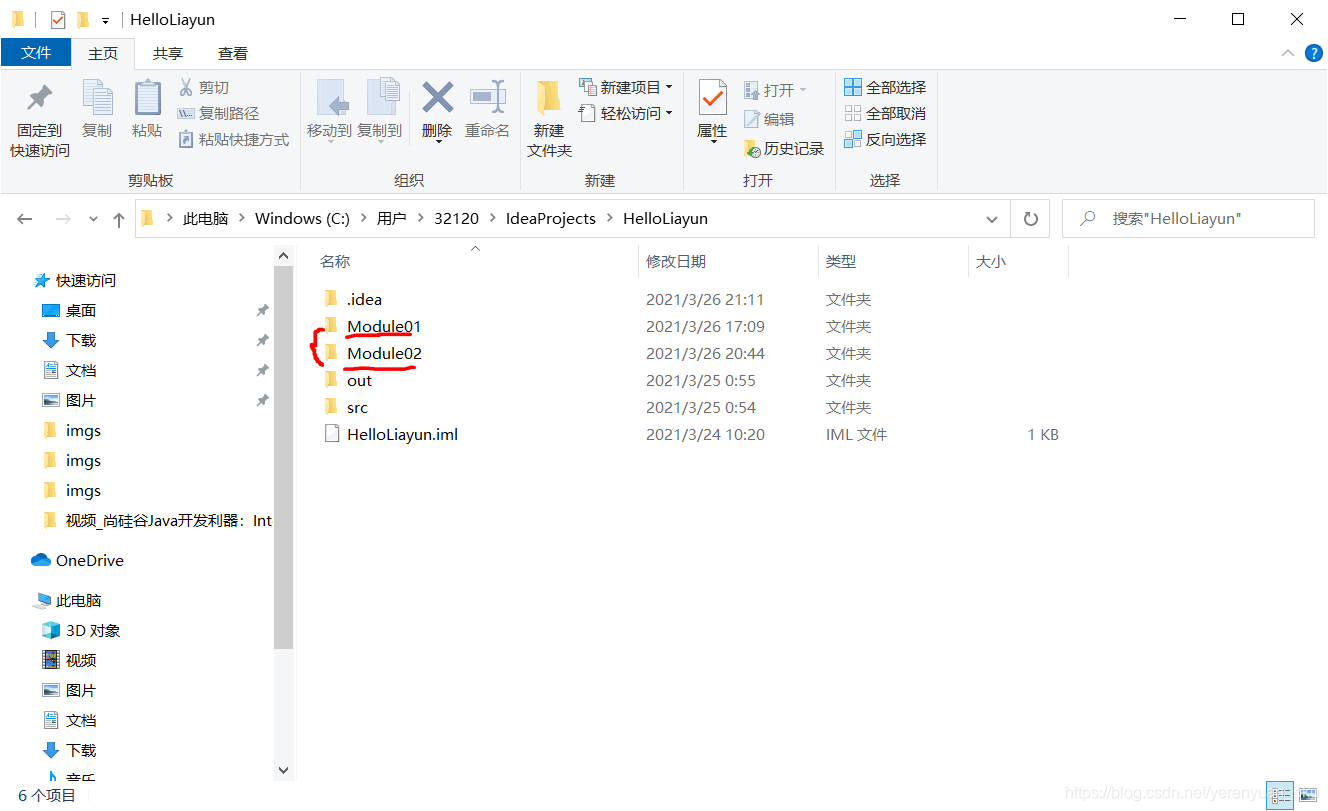
Task: Click New folder (新建文件夹) icon
Action: click(549, 98)
